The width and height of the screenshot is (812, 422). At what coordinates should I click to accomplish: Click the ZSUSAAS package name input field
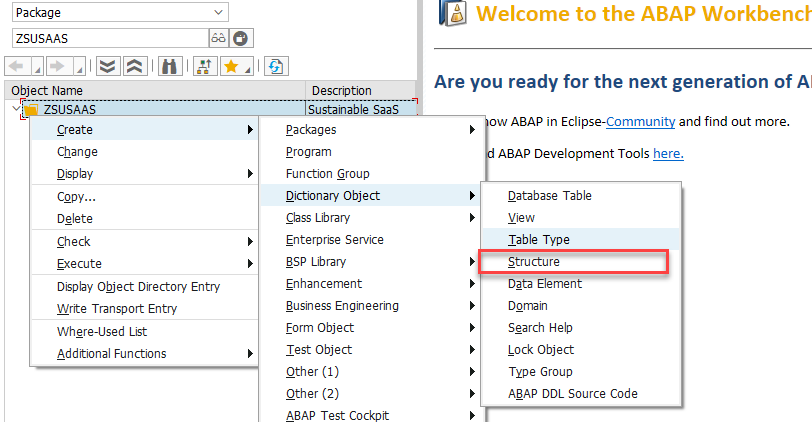(x=111, y=38)
